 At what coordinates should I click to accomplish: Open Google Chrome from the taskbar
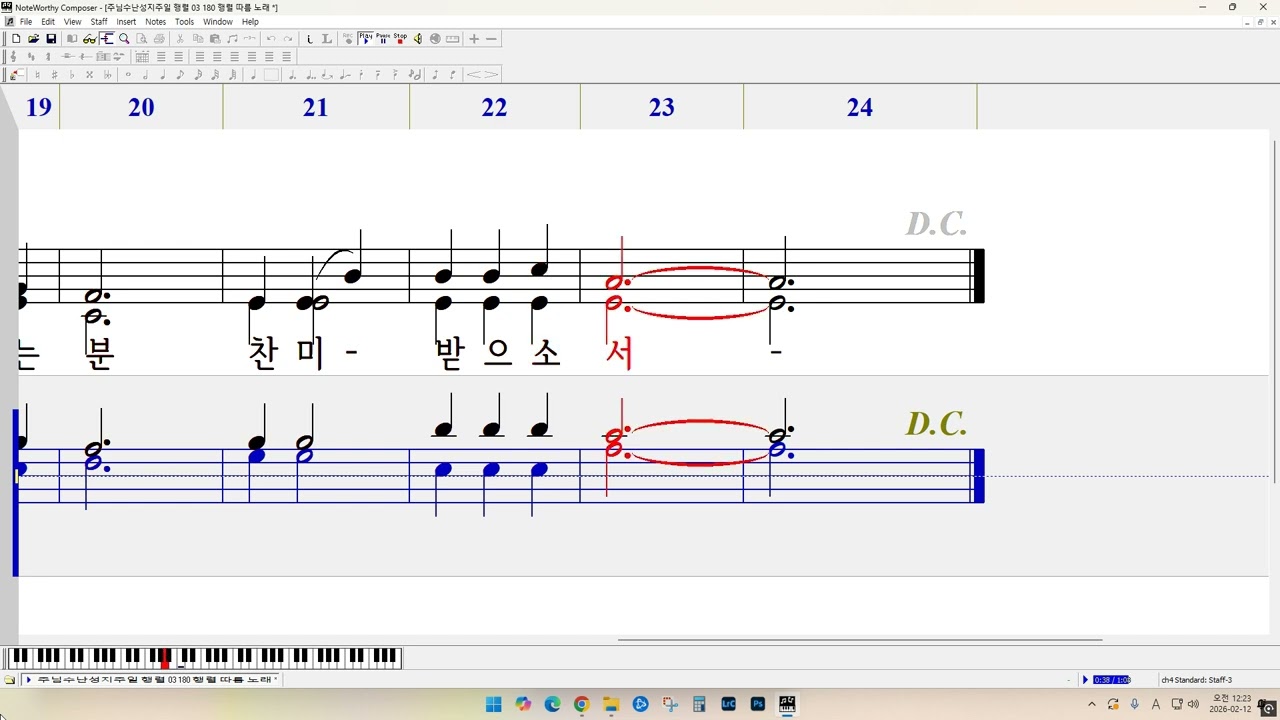tap(581, 704)
